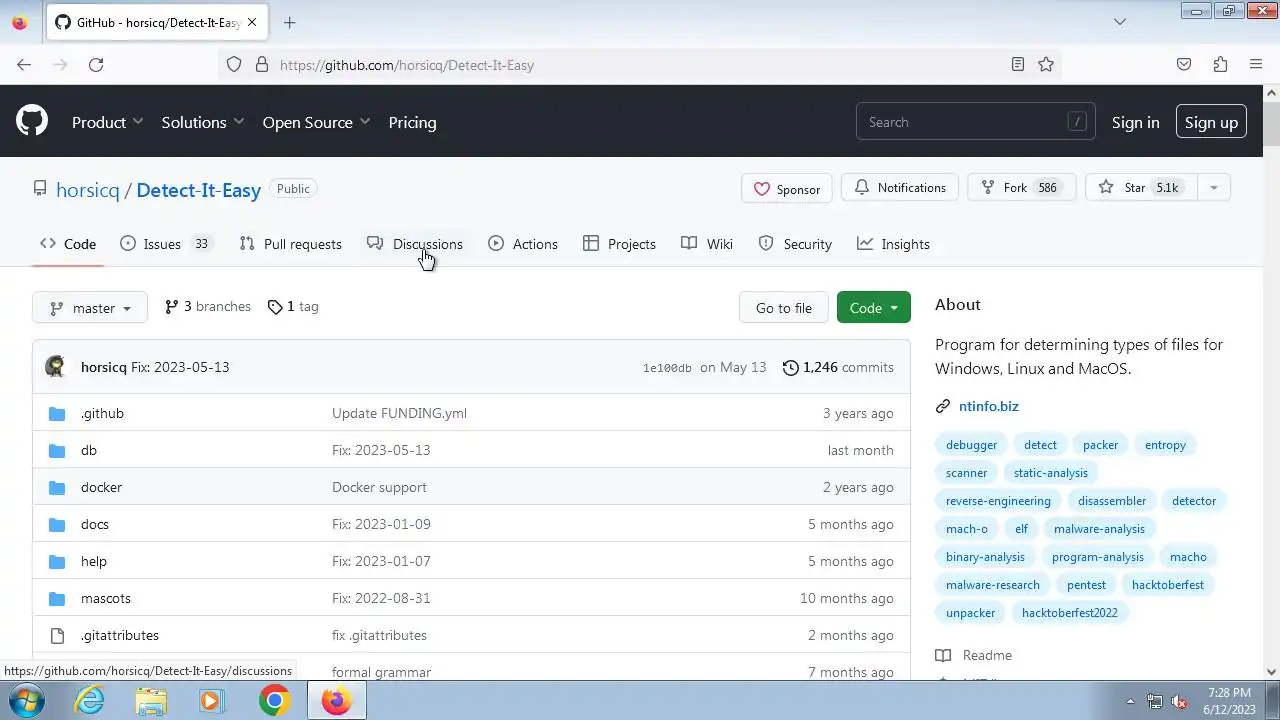The image size is (1280, 720).
Task: Click the site security padlock icon
Action: click(262, 65)
